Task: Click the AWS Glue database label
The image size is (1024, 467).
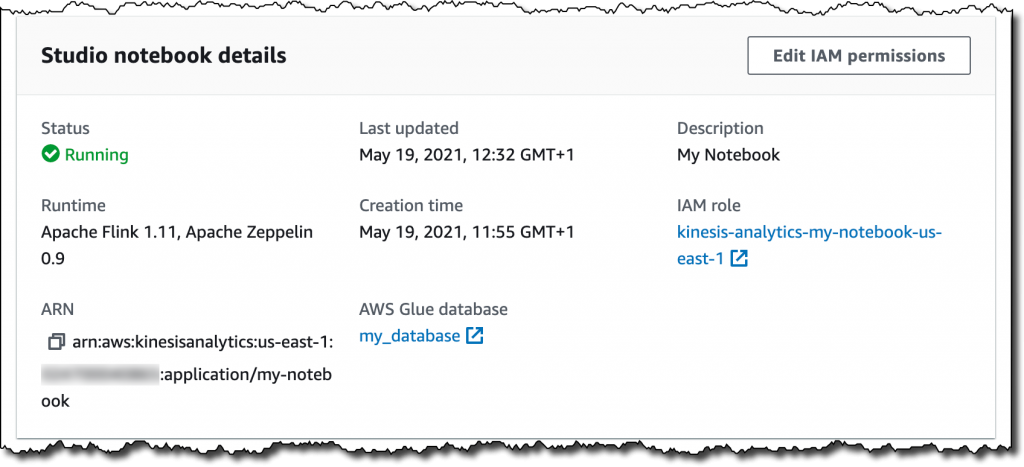Action: point(433,309)
